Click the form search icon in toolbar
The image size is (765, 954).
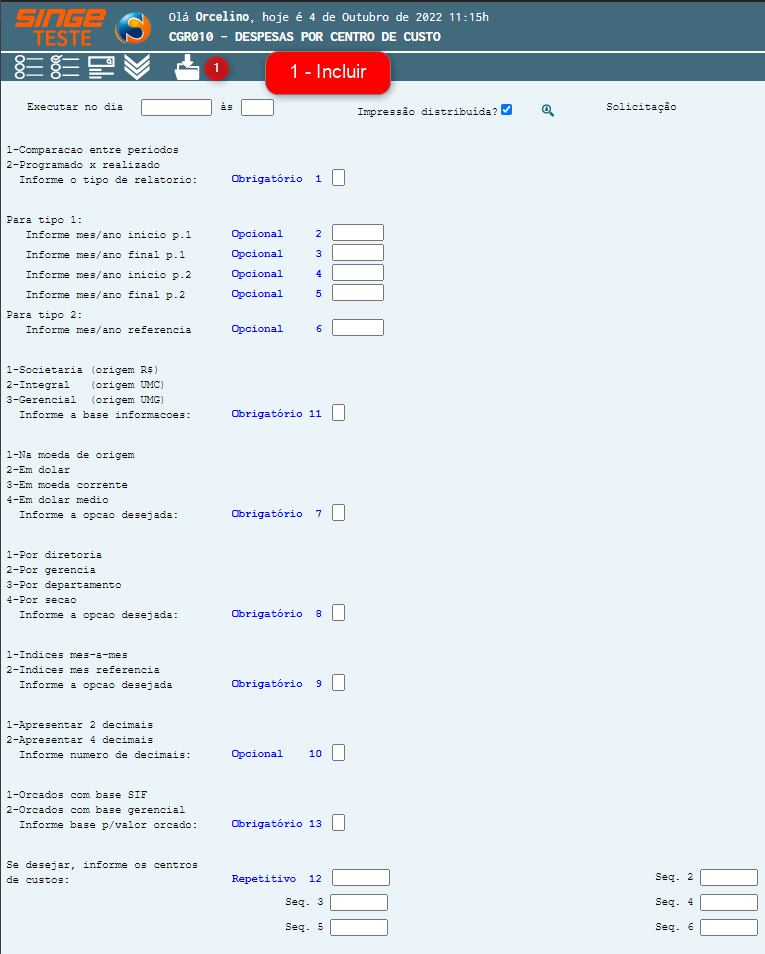(x=101, y=67)
